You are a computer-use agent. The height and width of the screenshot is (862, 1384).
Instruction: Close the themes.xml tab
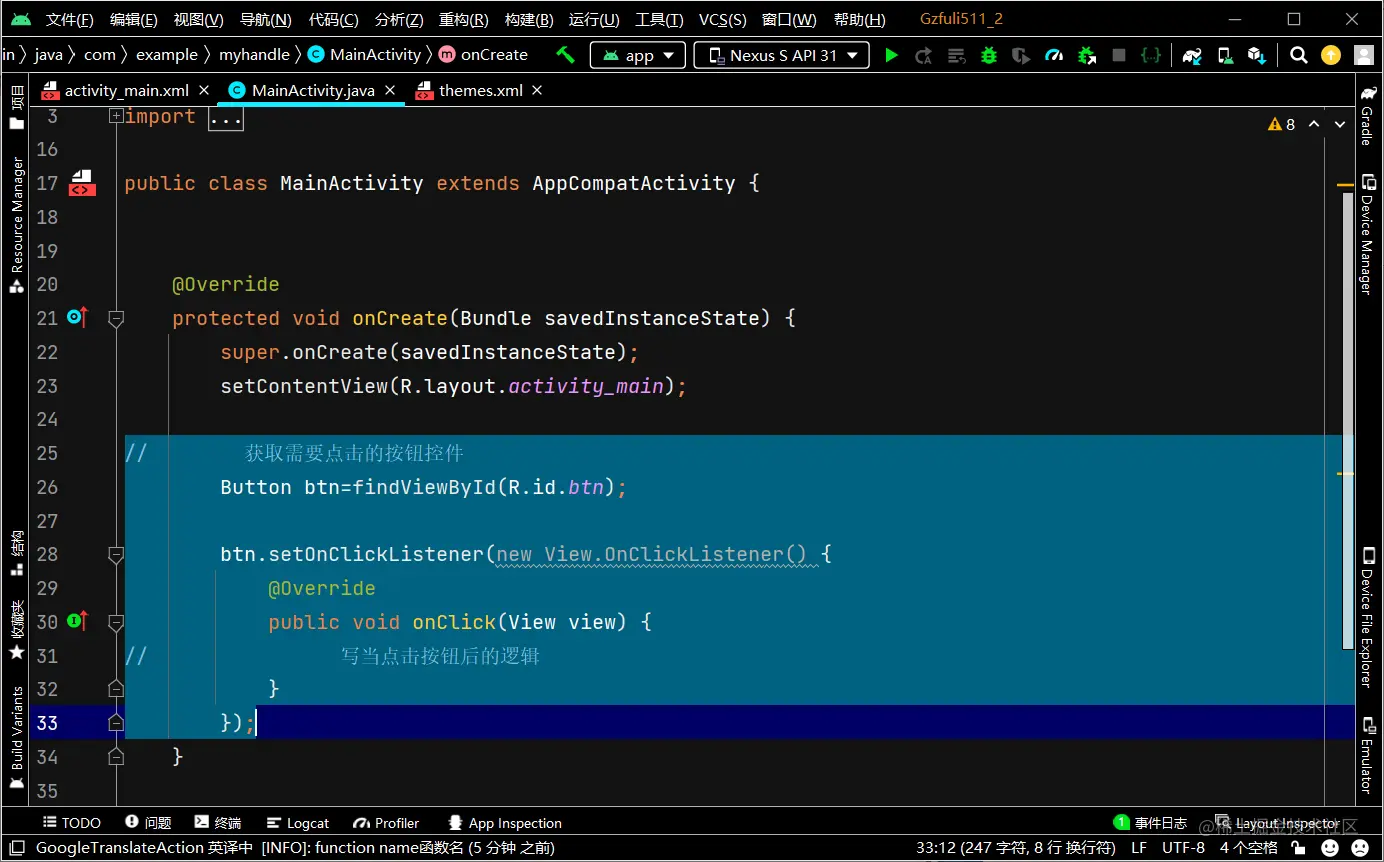[x=537, y=90]
